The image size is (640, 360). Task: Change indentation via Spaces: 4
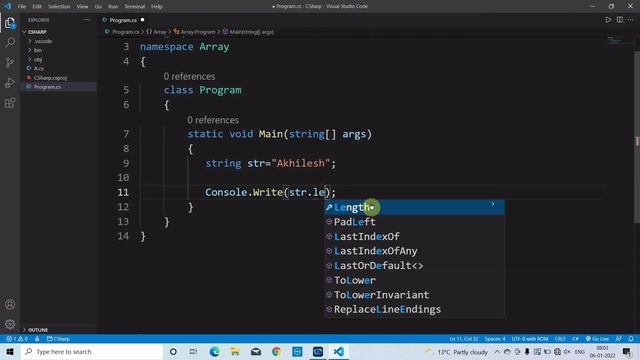pyautogui.click(x=495, y=339)
